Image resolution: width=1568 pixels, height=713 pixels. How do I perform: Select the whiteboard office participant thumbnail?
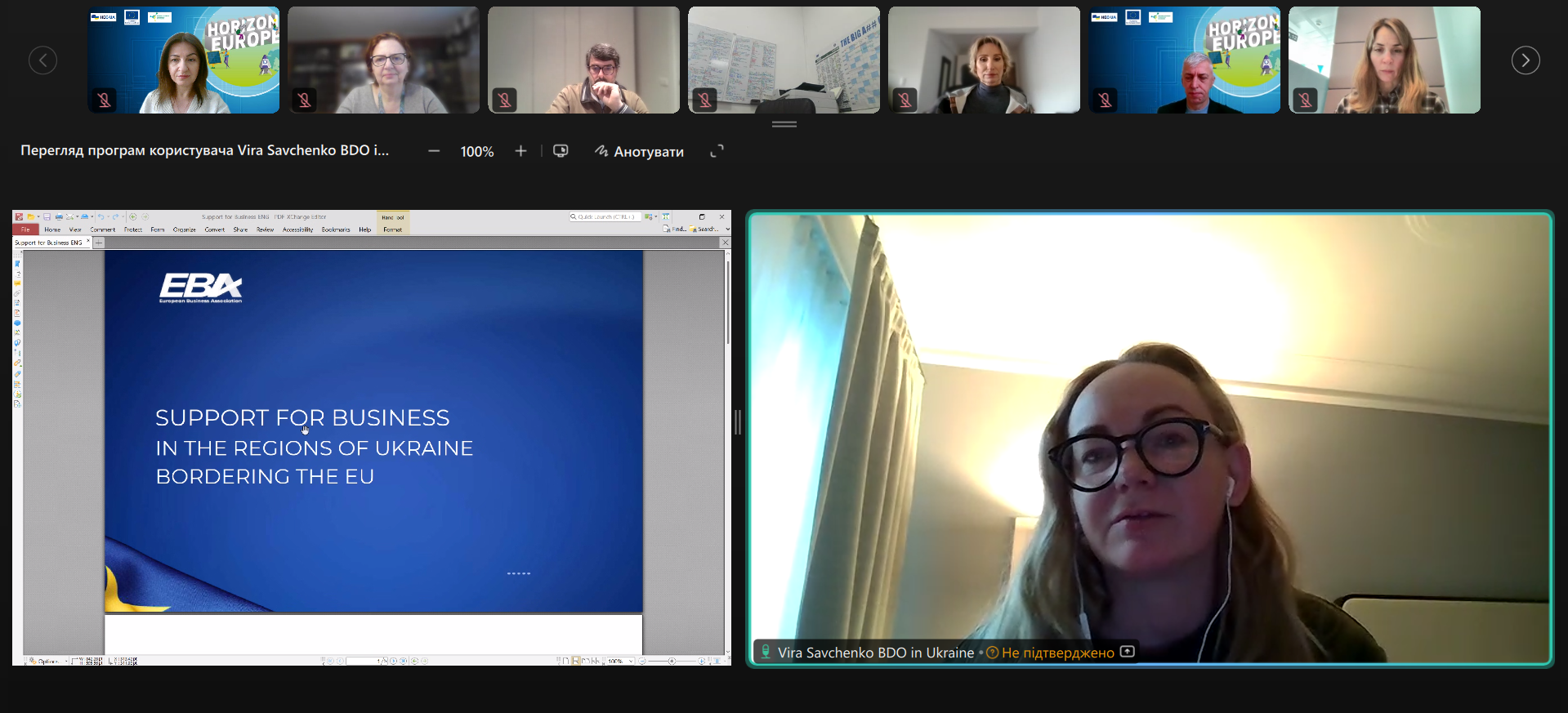click(x=784, y=60)
